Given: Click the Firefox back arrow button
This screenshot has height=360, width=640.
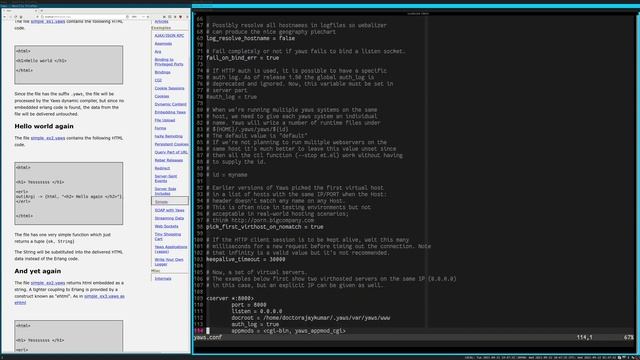Looking at the screenshot, I should coord(4,17).
